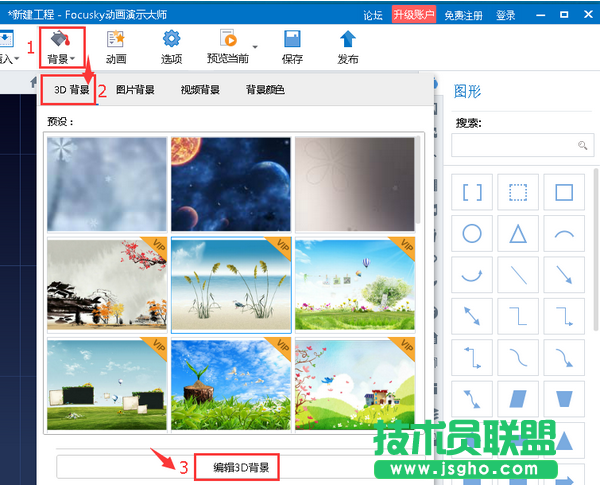The width and height of the screenshot is (601, 485).
Task: Select the tree stump sprout VIP background
Action: pyautogui.click(x=231, y=384)
